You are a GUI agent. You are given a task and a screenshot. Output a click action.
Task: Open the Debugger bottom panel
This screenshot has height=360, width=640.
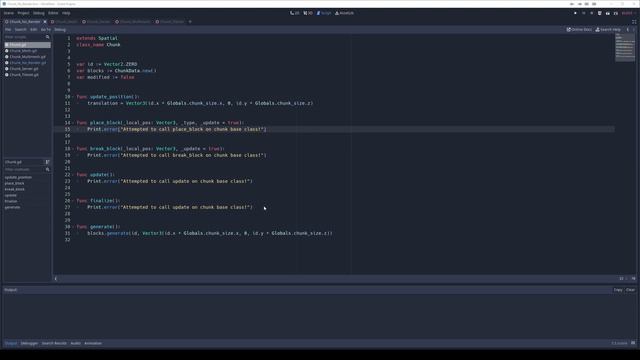click(x=29, y=343)
